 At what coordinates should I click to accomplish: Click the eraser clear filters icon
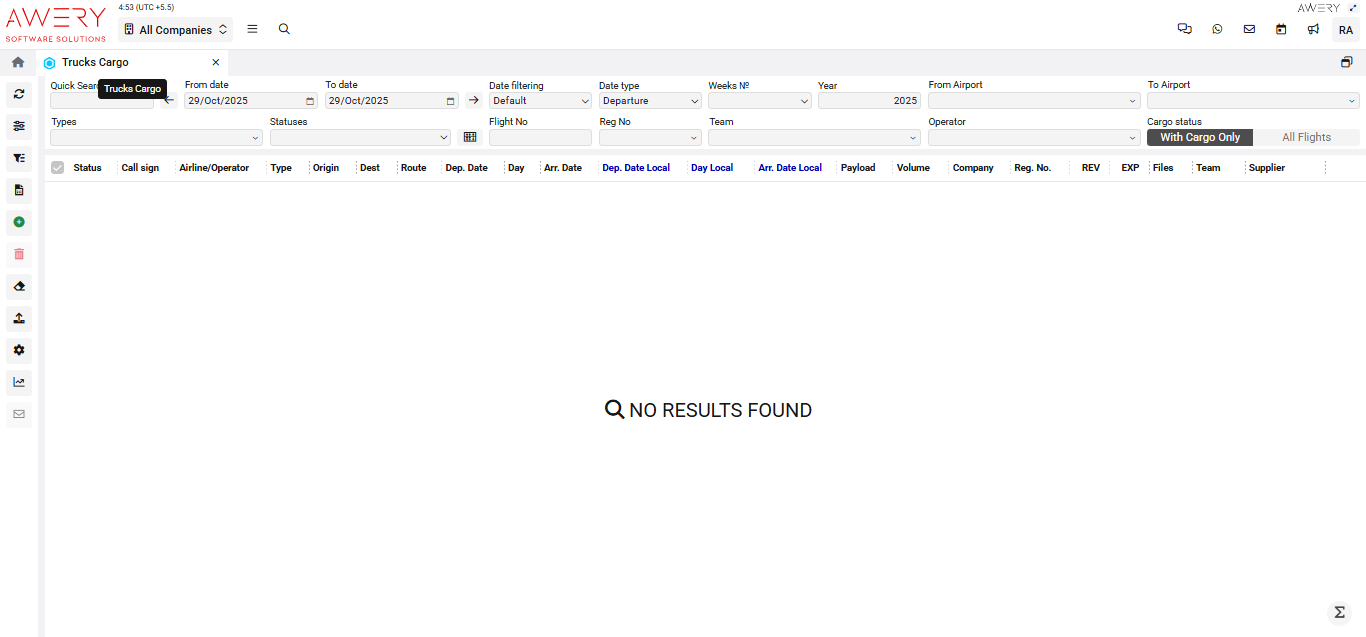tap(18, 286)
